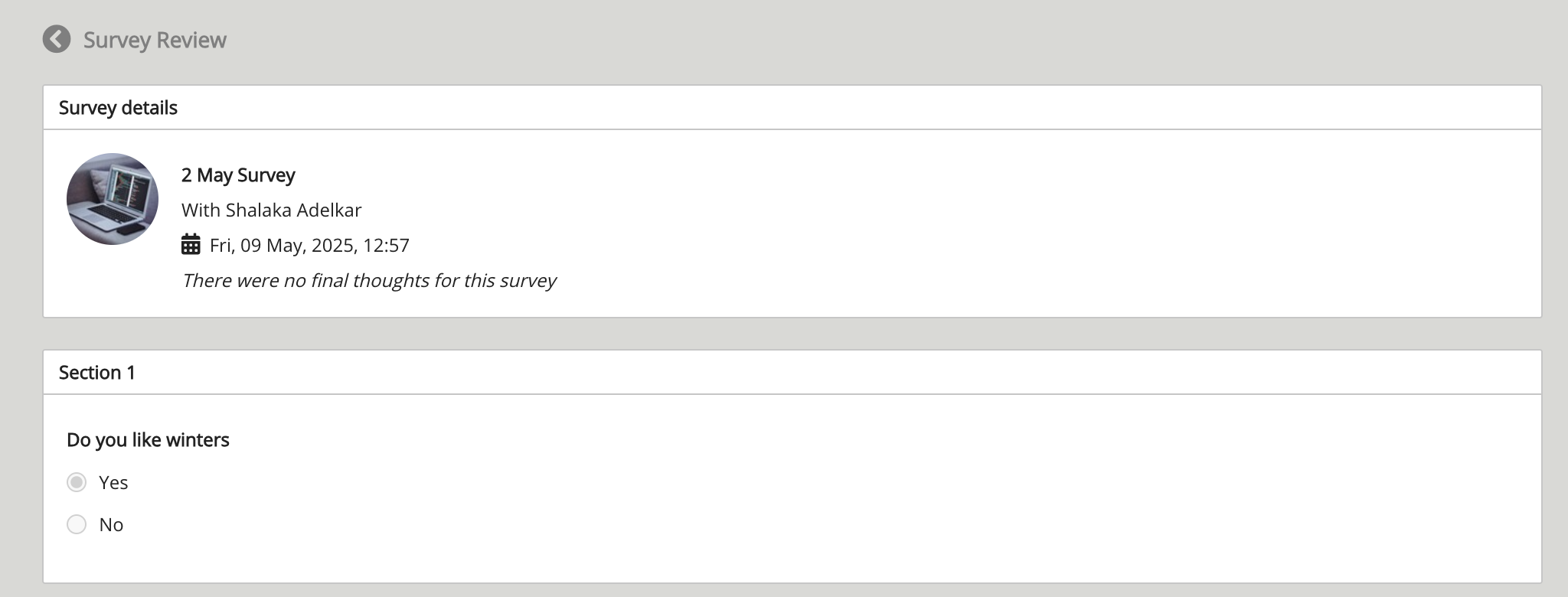Toggle the answer for winters question to No
The height and width of the screenshot is (597, 1568).
(x=76, y=524)
